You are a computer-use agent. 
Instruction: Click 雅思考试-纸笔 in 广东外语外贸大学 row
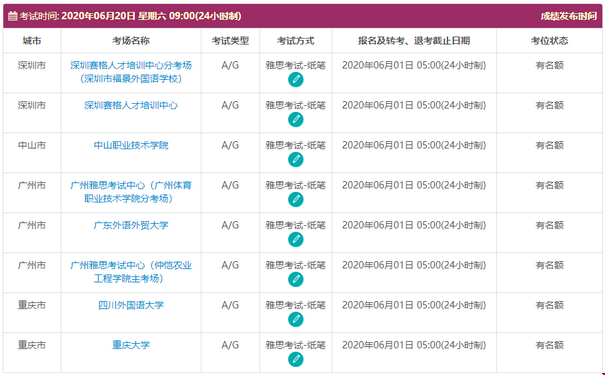[296, 225]
